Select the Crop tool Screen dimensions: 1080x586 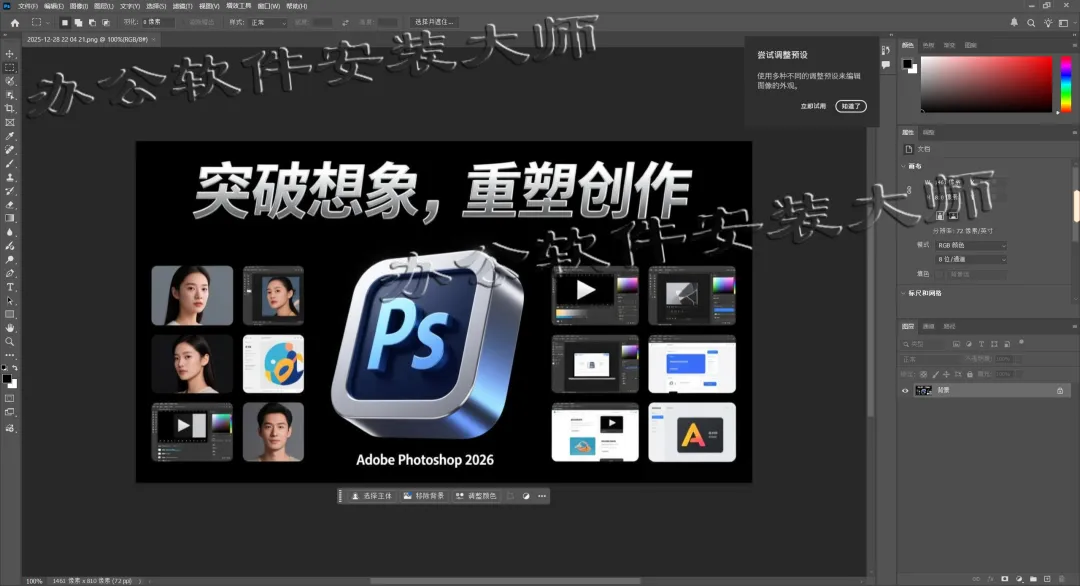[10, 109]
